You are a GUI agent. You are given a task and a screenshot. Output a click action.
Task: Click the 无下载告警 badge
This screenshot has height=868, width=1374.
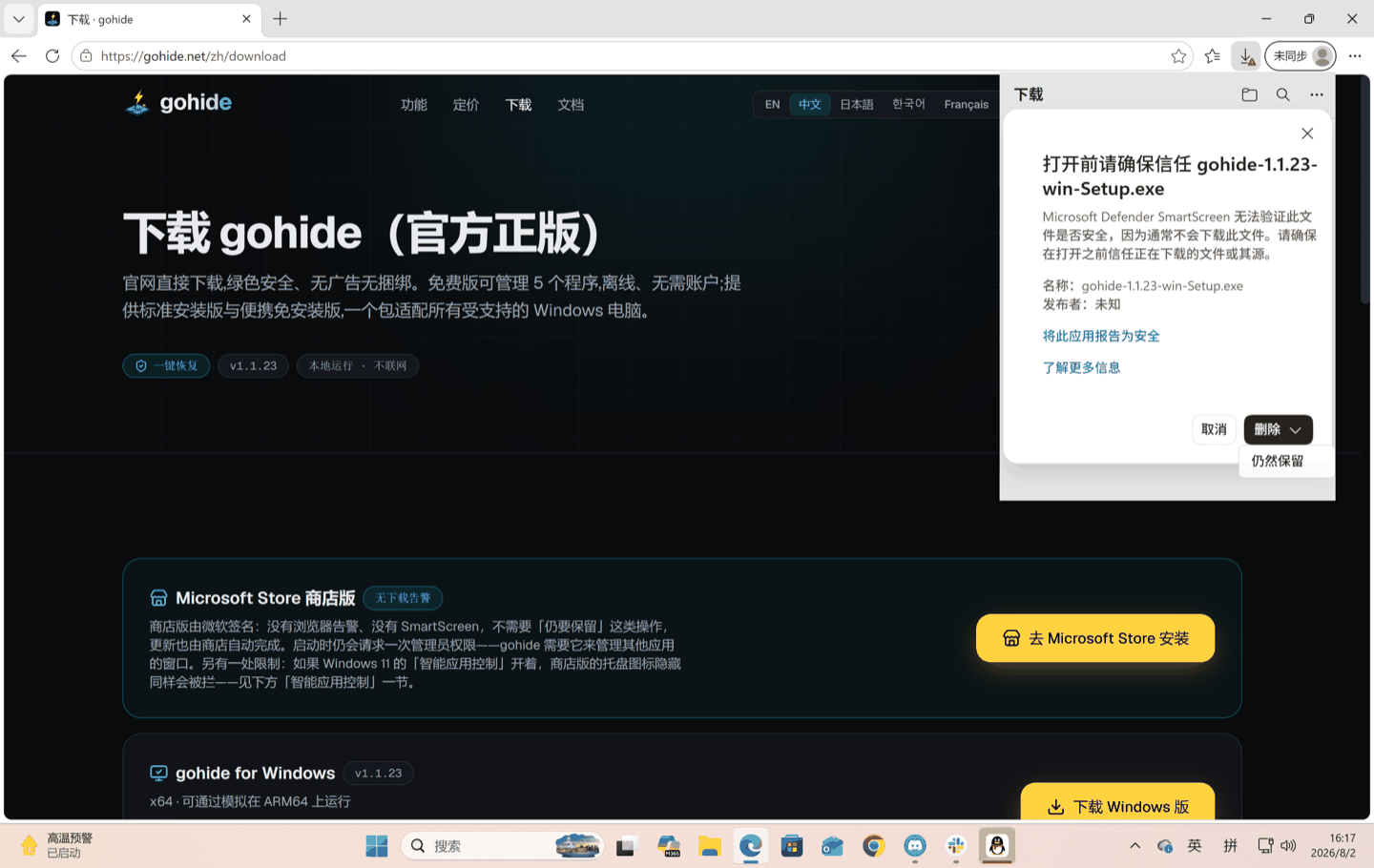(x=403, y=598)
